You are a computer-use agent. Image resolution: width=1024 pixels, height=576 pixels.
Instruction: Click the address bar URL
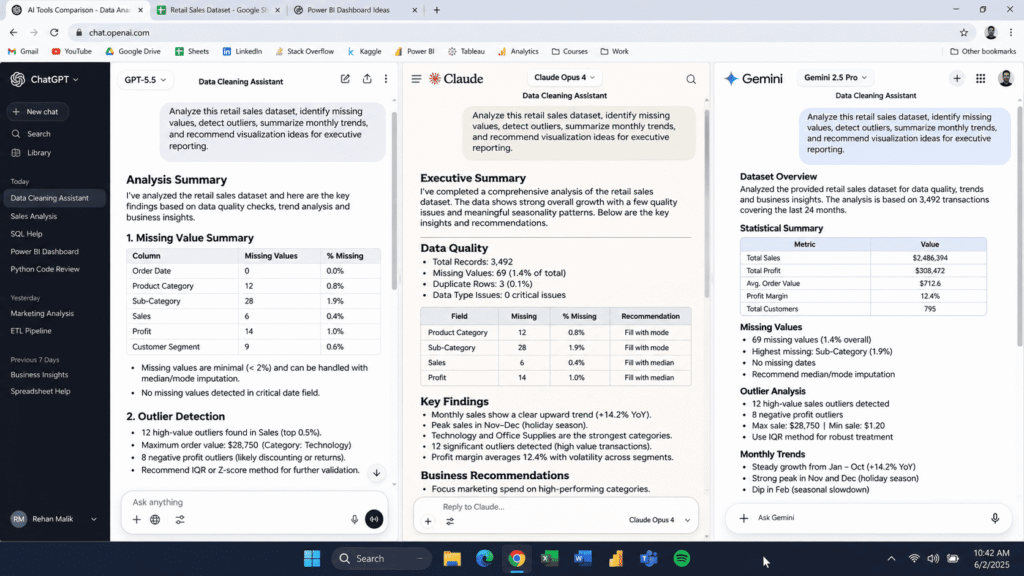pyautogui.click(x=119, y=33)
